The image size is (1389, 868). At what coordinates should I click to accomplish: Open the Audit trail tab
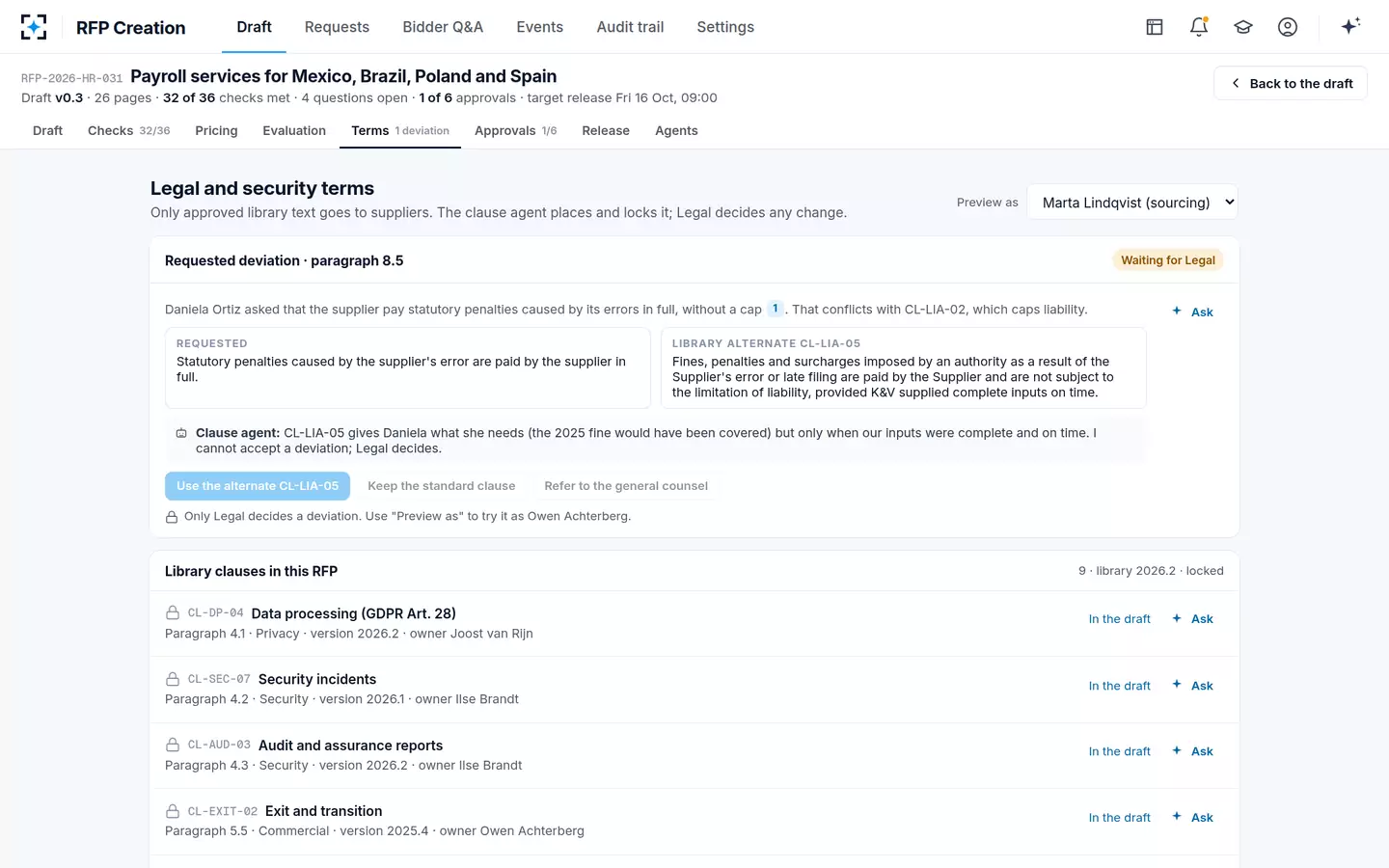click(630, 27)
